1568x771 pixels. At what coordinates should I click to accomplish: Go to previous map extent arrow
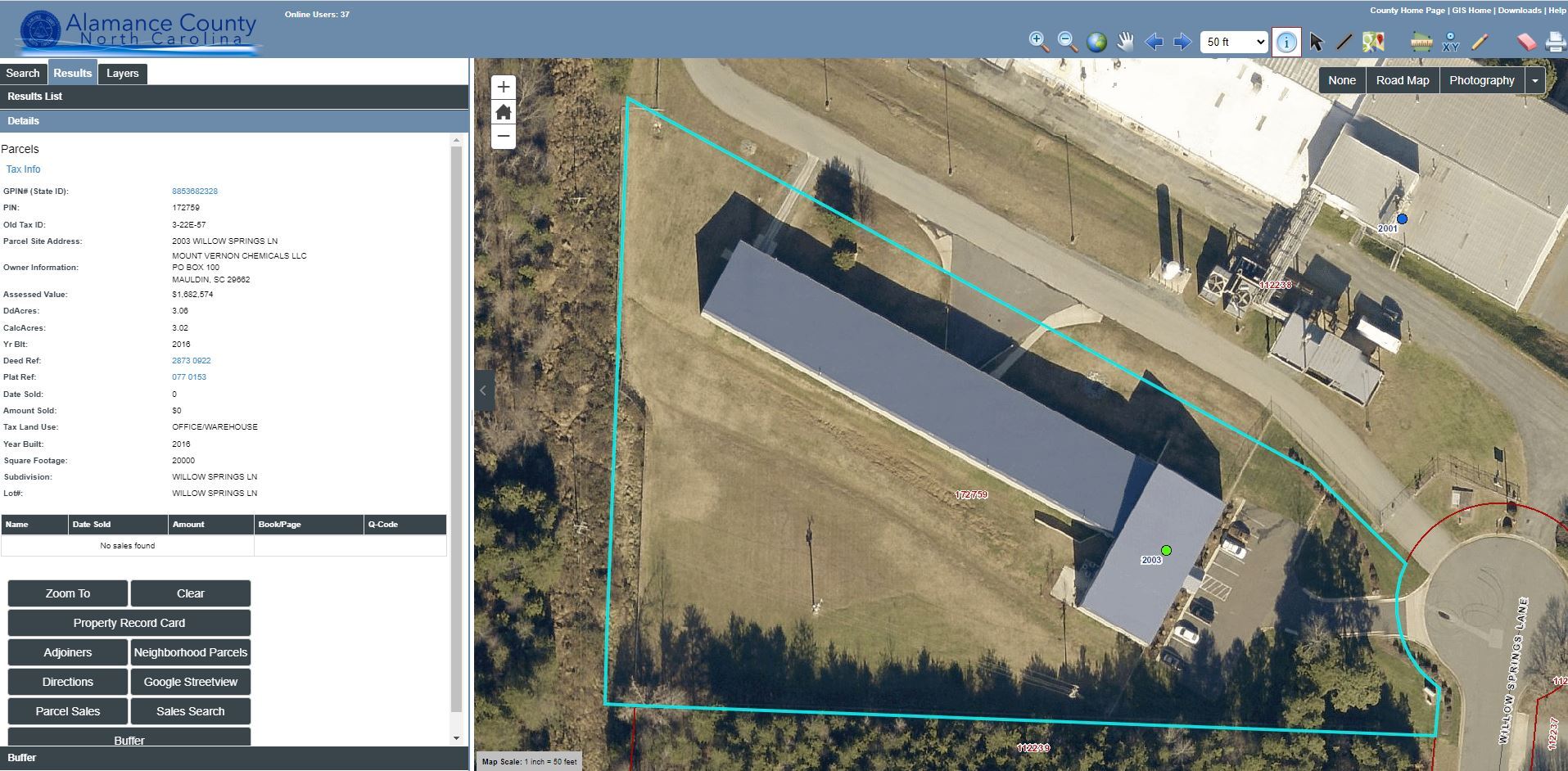click(1154, 42)
